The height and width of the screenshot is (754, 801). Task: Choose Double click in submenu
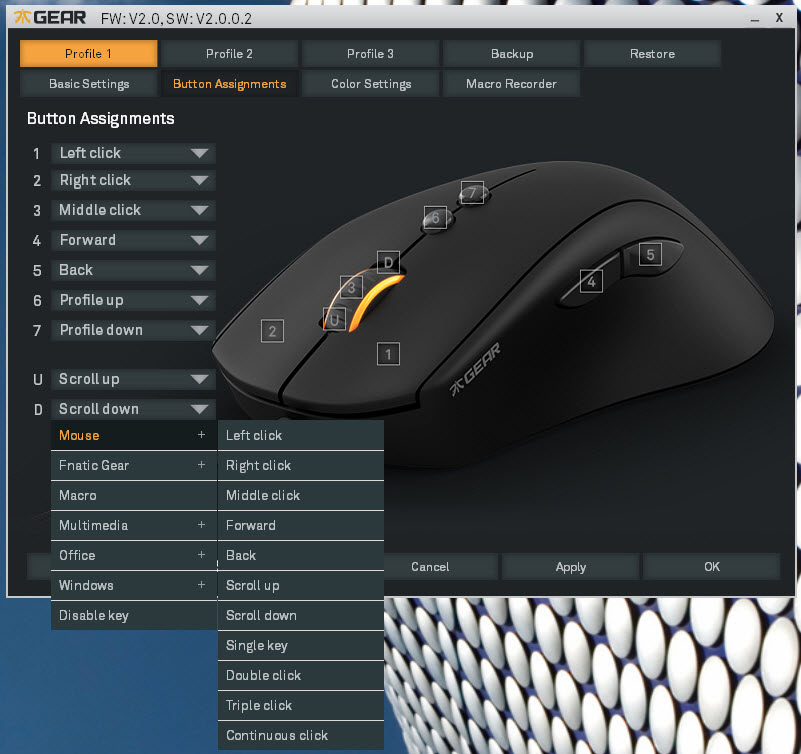coord(301,675)
